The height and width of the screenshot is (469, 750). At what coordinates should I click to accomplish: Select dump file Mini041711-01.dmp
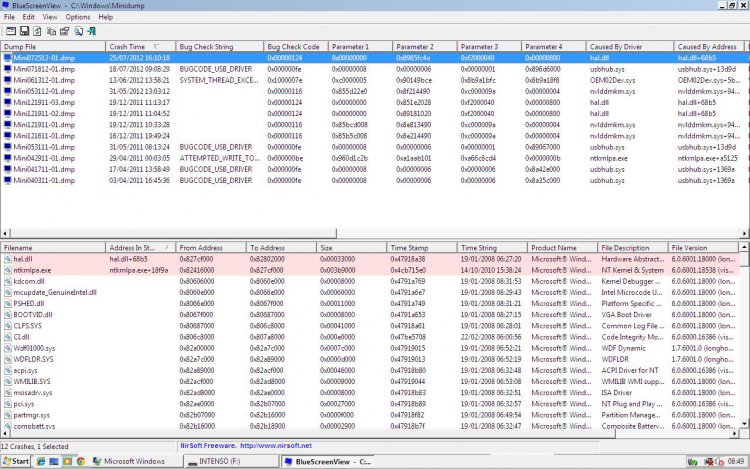point(44,169)
